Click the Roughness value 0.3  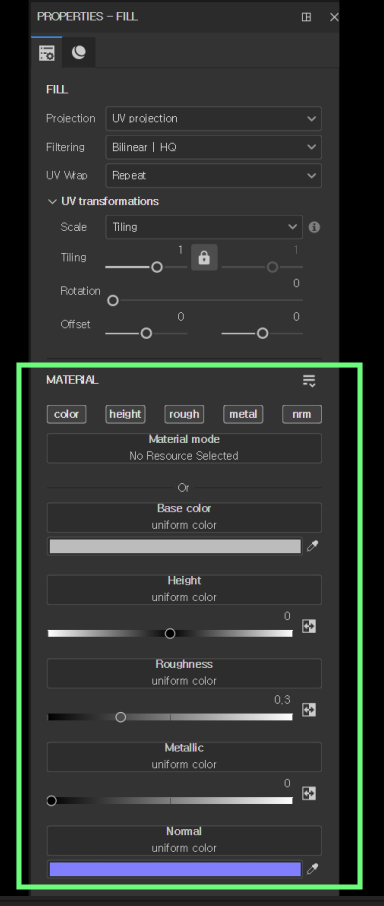click(x=282, y=700)
